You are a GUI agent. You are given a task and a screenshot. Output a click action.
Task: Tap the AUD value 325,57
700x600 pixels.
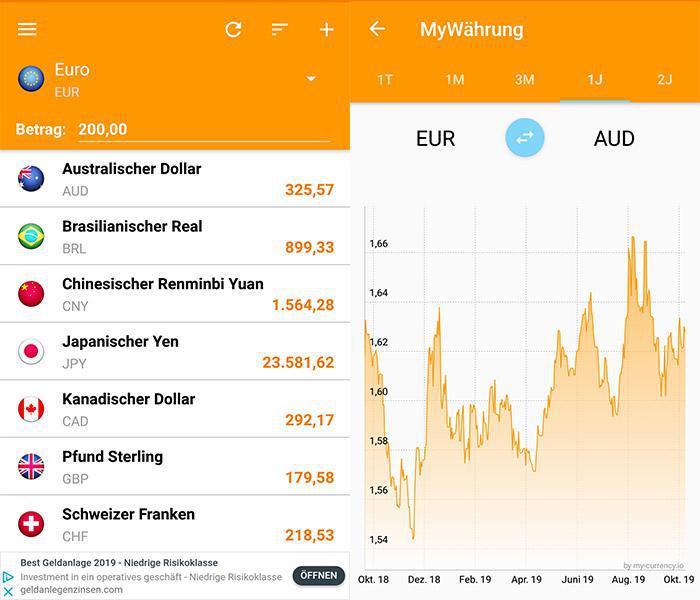tap(309, 190)
